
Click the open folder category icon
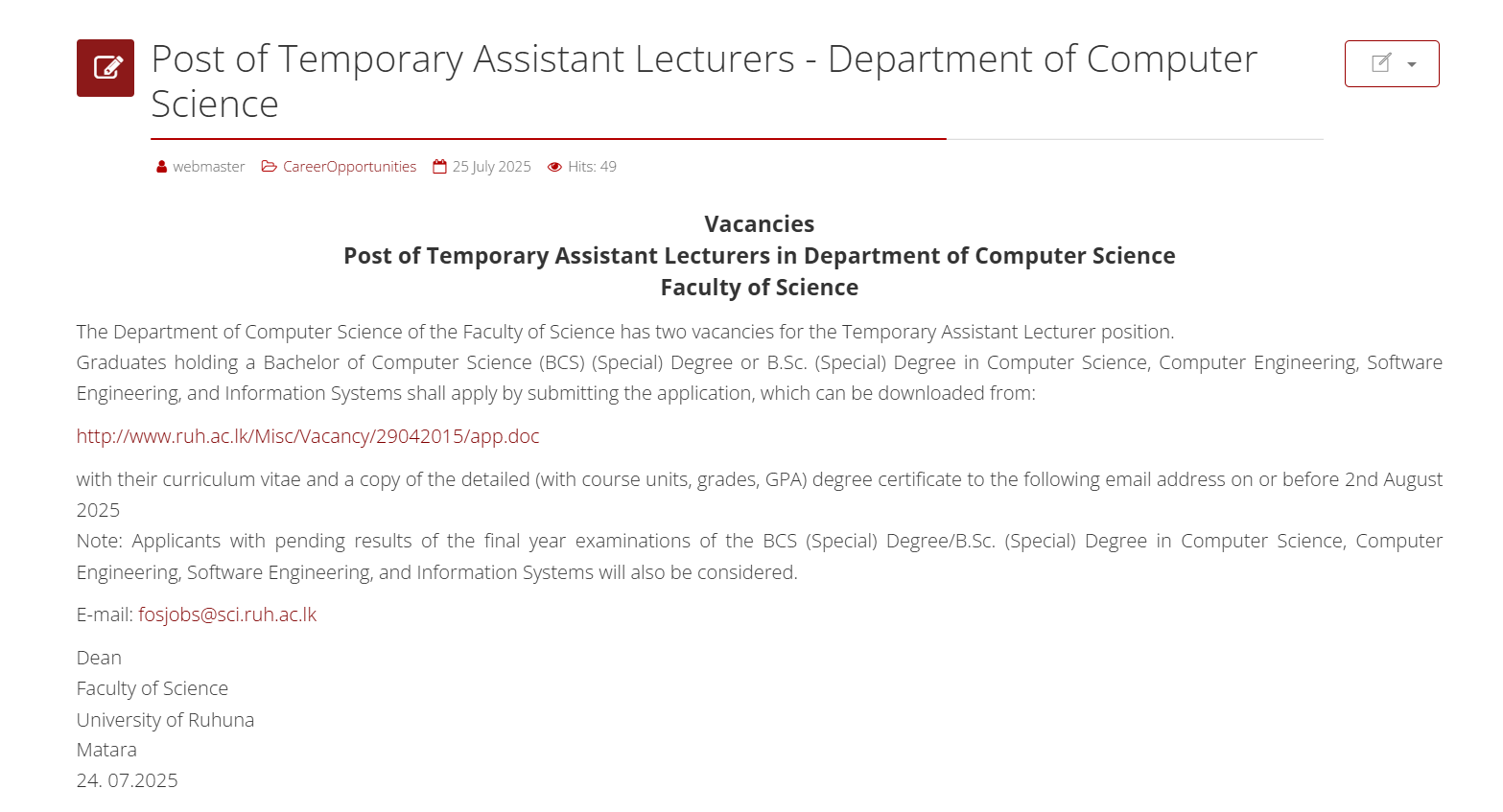[270, 167]
